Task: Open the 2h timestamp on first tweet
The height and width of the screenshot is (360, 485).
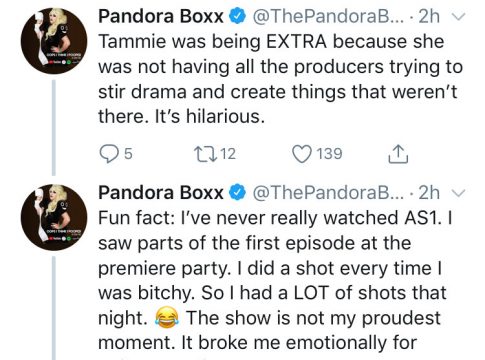Action: point(429,16)
